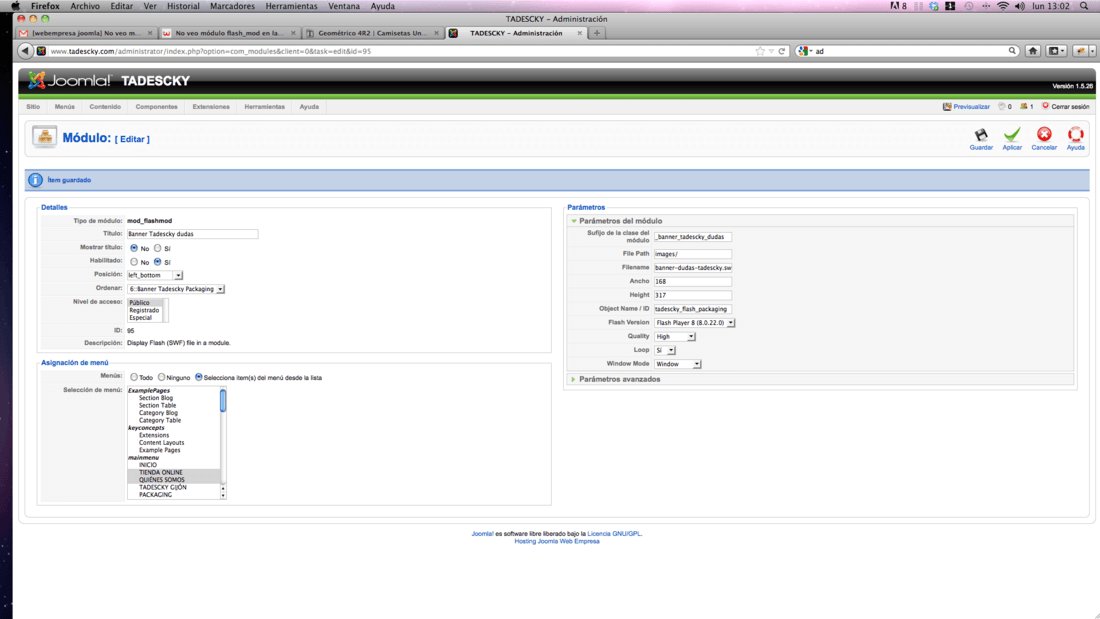The height and width of the screenshot is (619, 1100).
Task: Open the Posición left_bottom dropdown
Action: [x=154, y=275]
